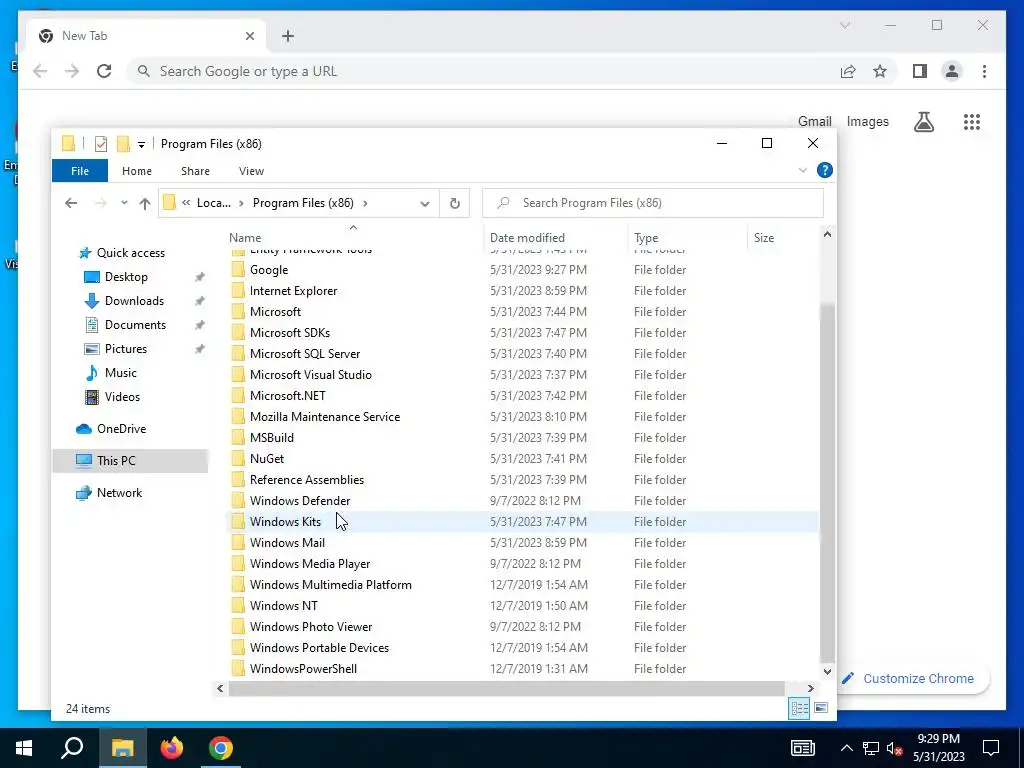The height and width of the screenshot is (768, 1024).
Task: Open the notification center
Action: pyautogui.click(x=991, y=748)
